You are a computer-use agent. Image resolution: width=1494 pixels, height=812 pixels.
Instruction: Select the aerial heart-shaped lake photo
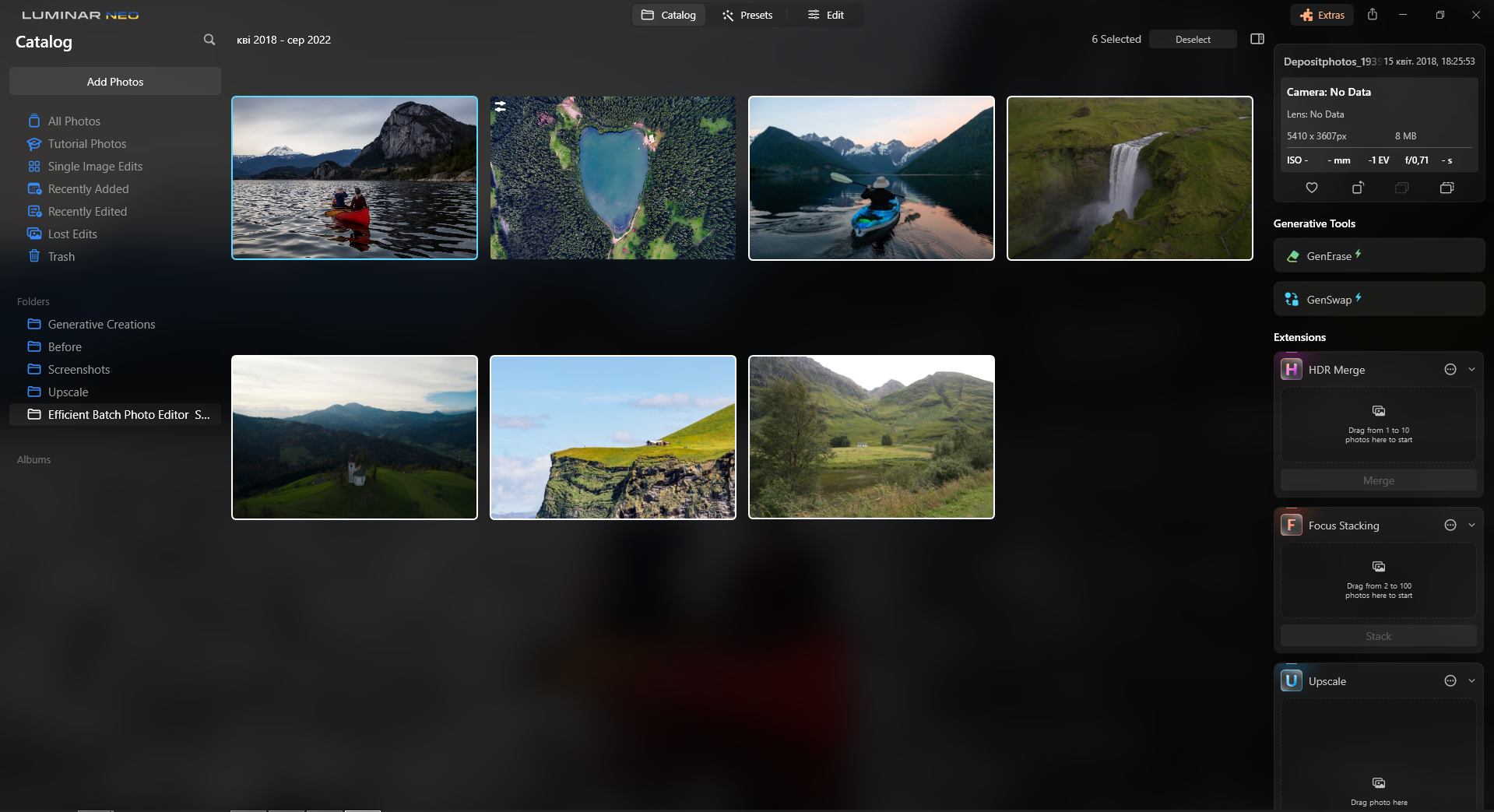click(613, 178)
